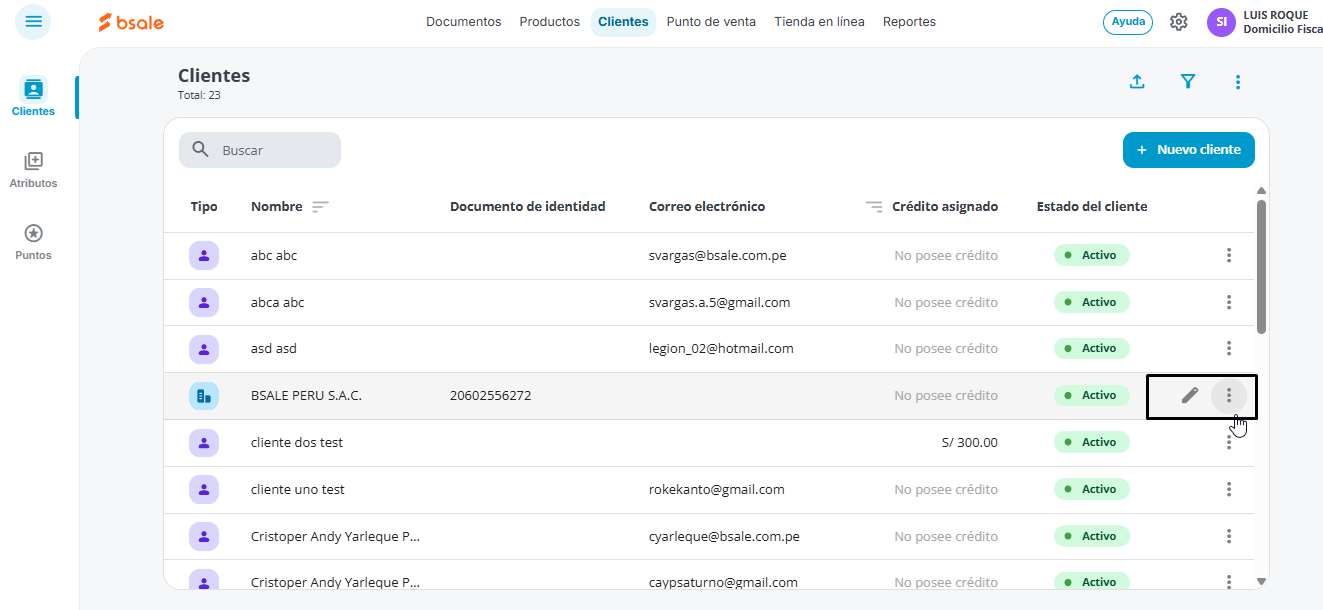Screen dimensions: 1323x610
Task: Sort by Nombre column icon
Action: pyautogui.click(x=320, y=207)
